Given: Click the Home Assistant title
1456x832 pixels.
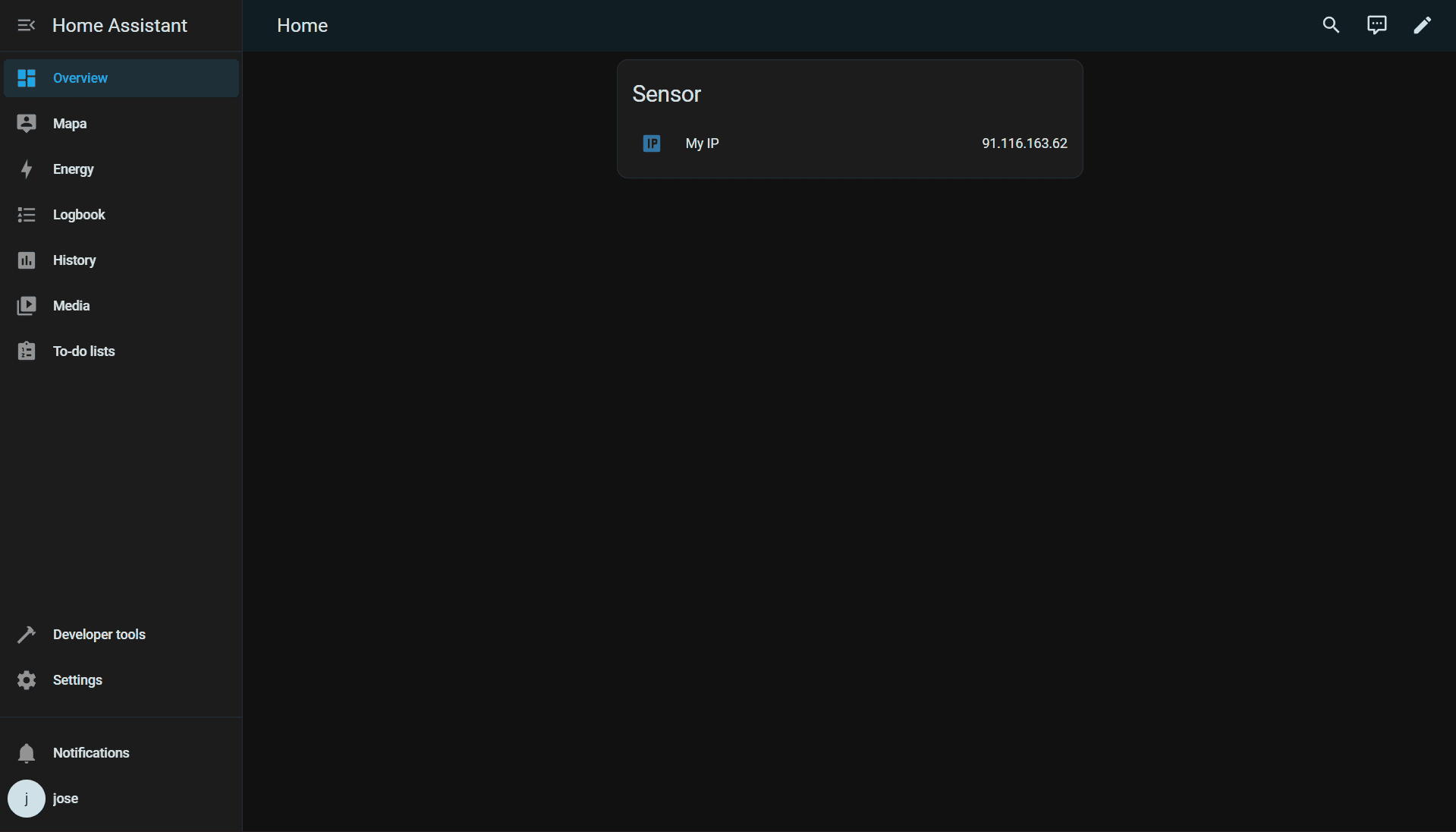Looking at the screenshot, I should tap(120, 26).
